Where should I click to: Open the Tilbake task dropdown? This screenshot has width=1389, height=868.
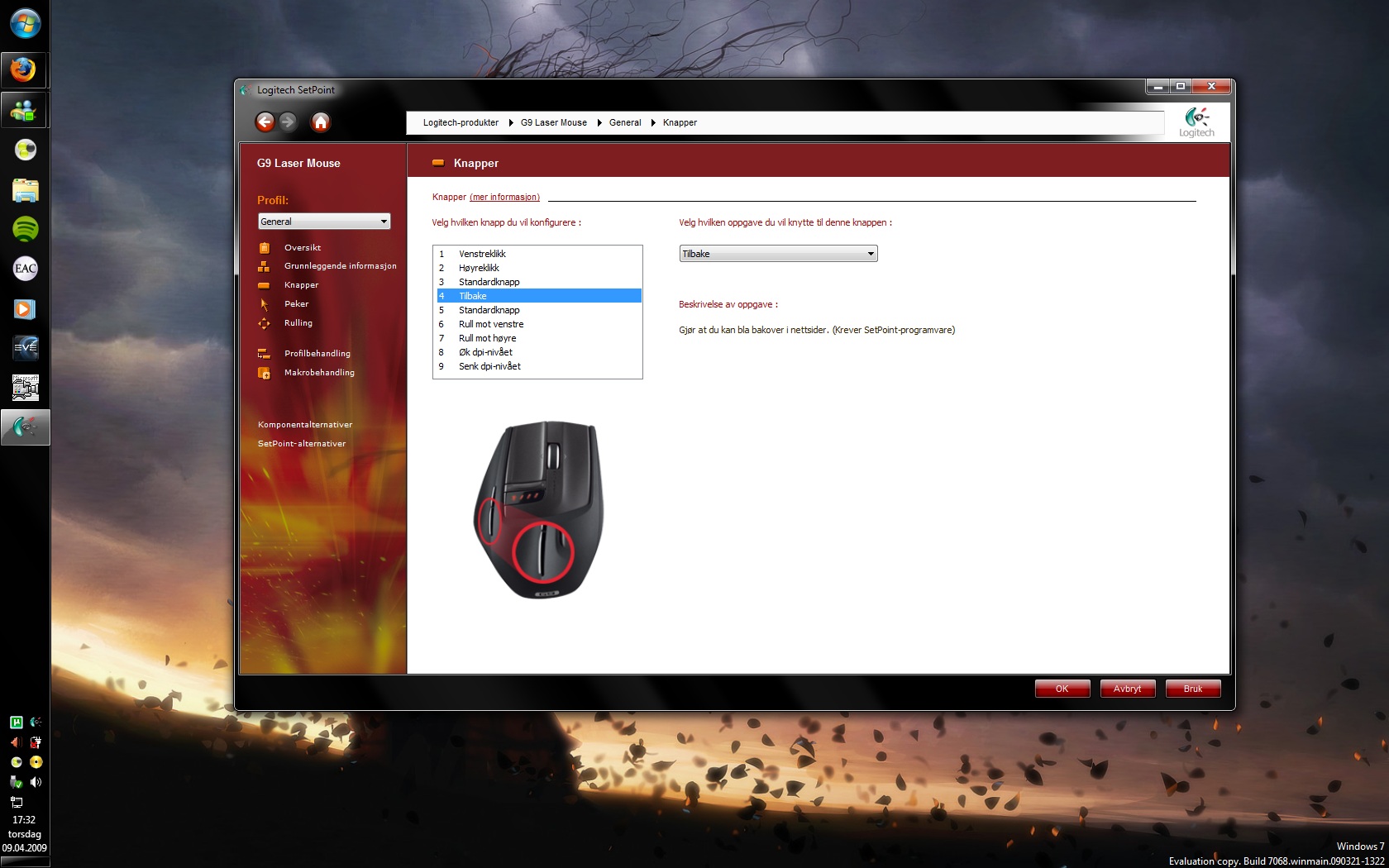pyautogui.click(x=778, y=254)
